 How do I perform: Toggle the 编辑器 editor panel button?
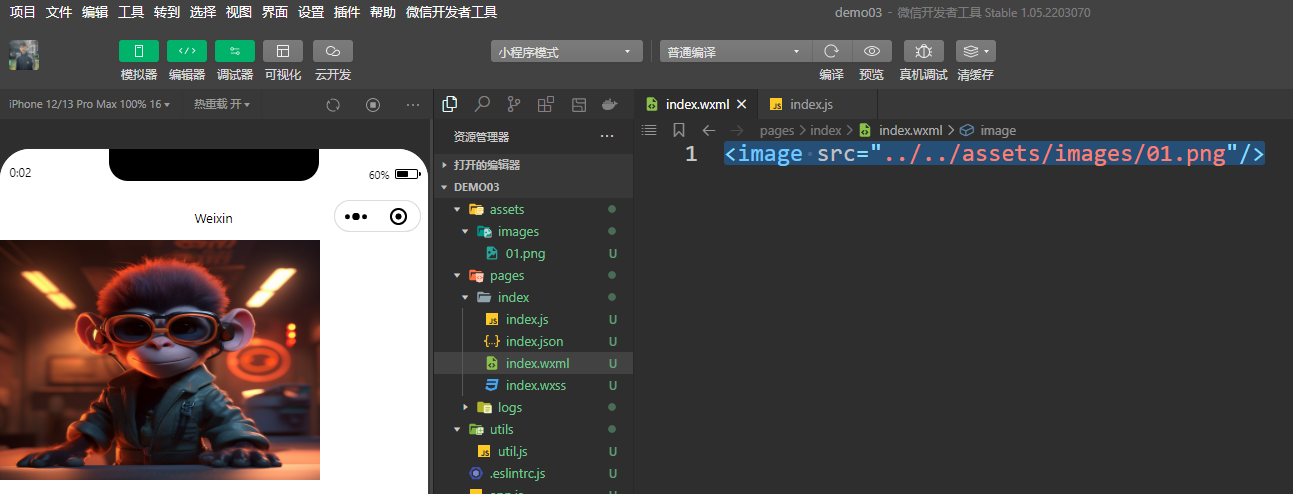pyautogui.click(x=187, y=51)
